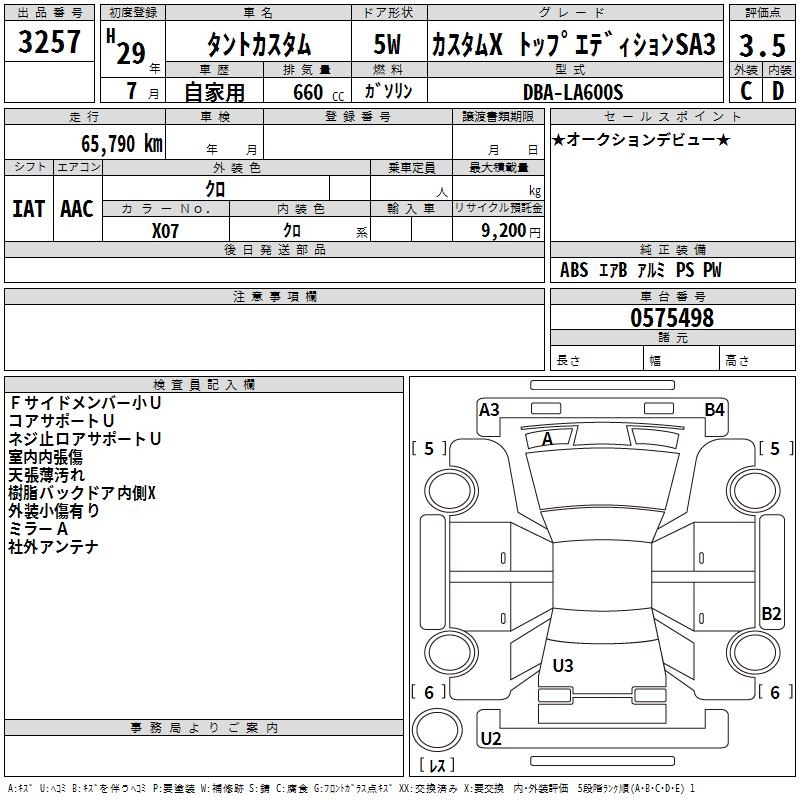
Task: Click the windshield mark A on diagram
Action: click(x=547, y=438)
